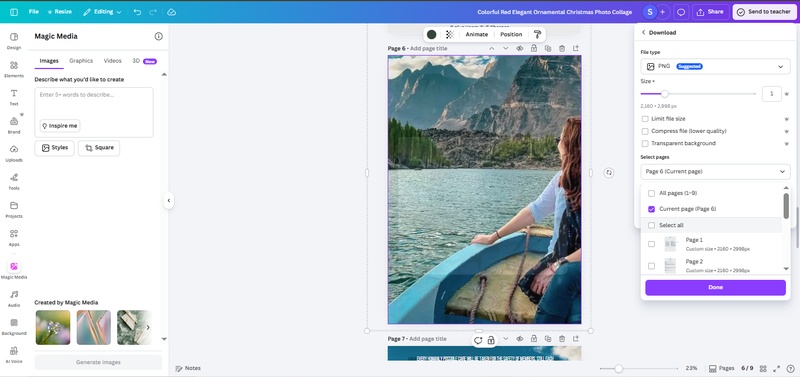Move Page 6 up with the chevron
The width and height of the screenshot is (800, 377).
click(x=491, y=48)
